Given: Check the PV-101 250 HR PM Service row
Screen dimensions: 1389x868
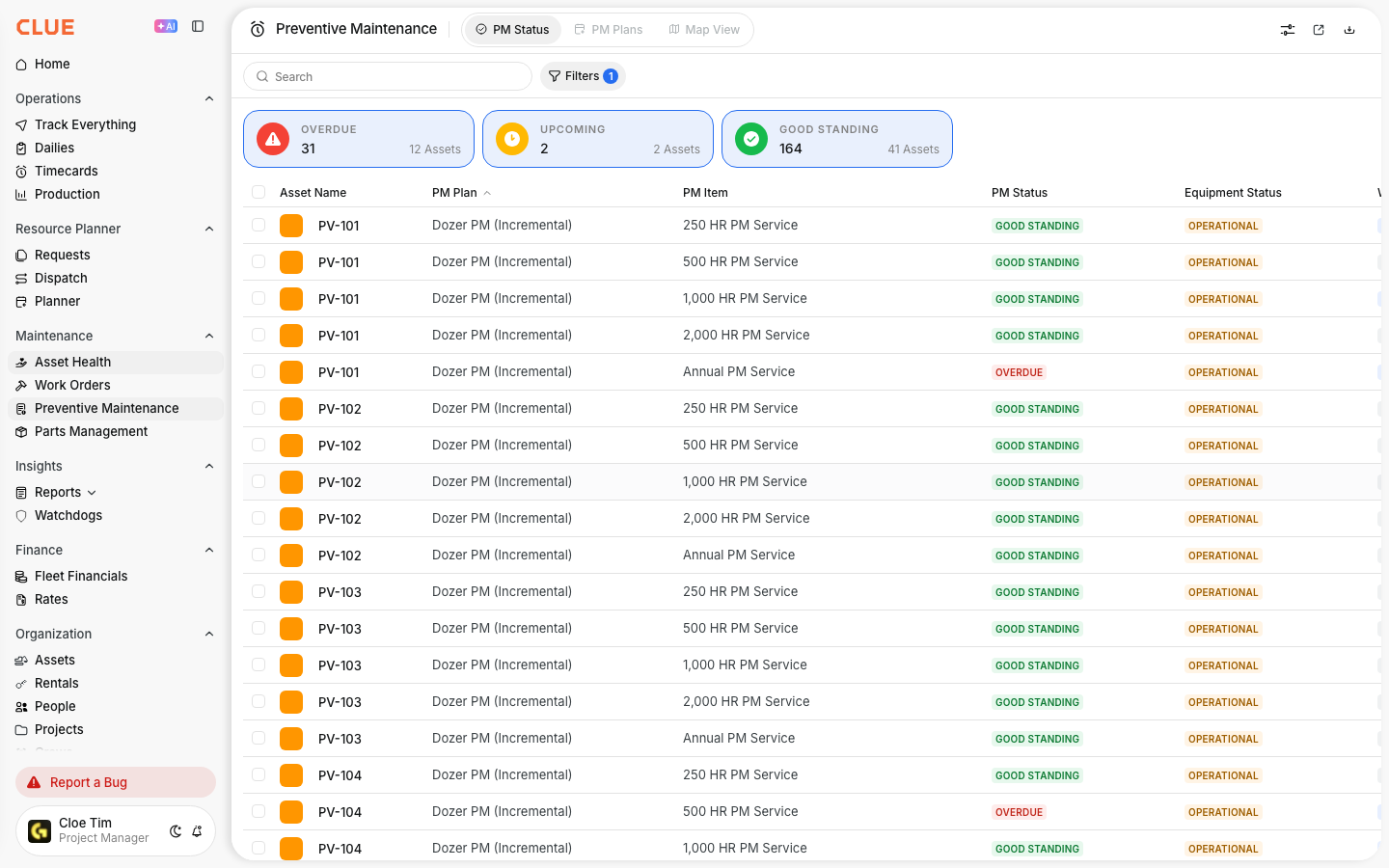Looking at the screenshot, I should (259, 225).
